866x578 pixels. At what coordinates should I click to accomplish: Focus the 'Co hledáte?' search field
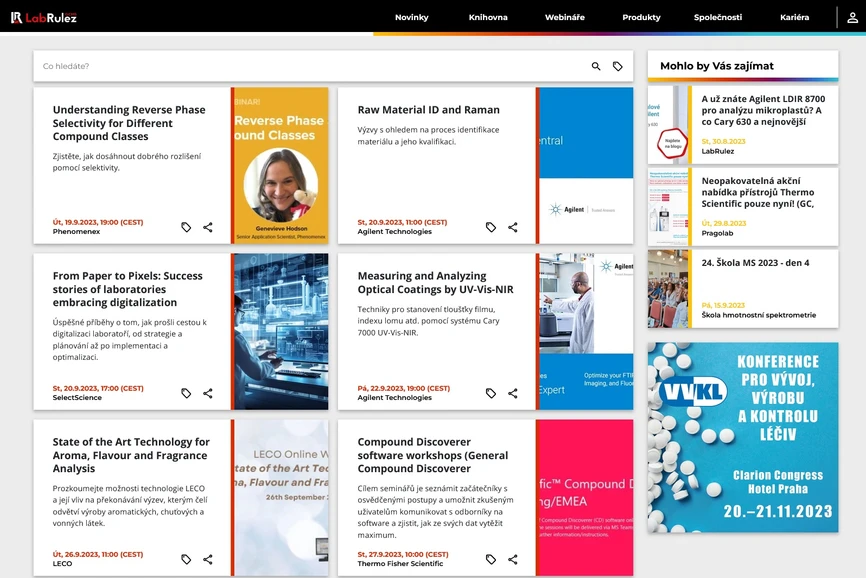click(312, 66)
